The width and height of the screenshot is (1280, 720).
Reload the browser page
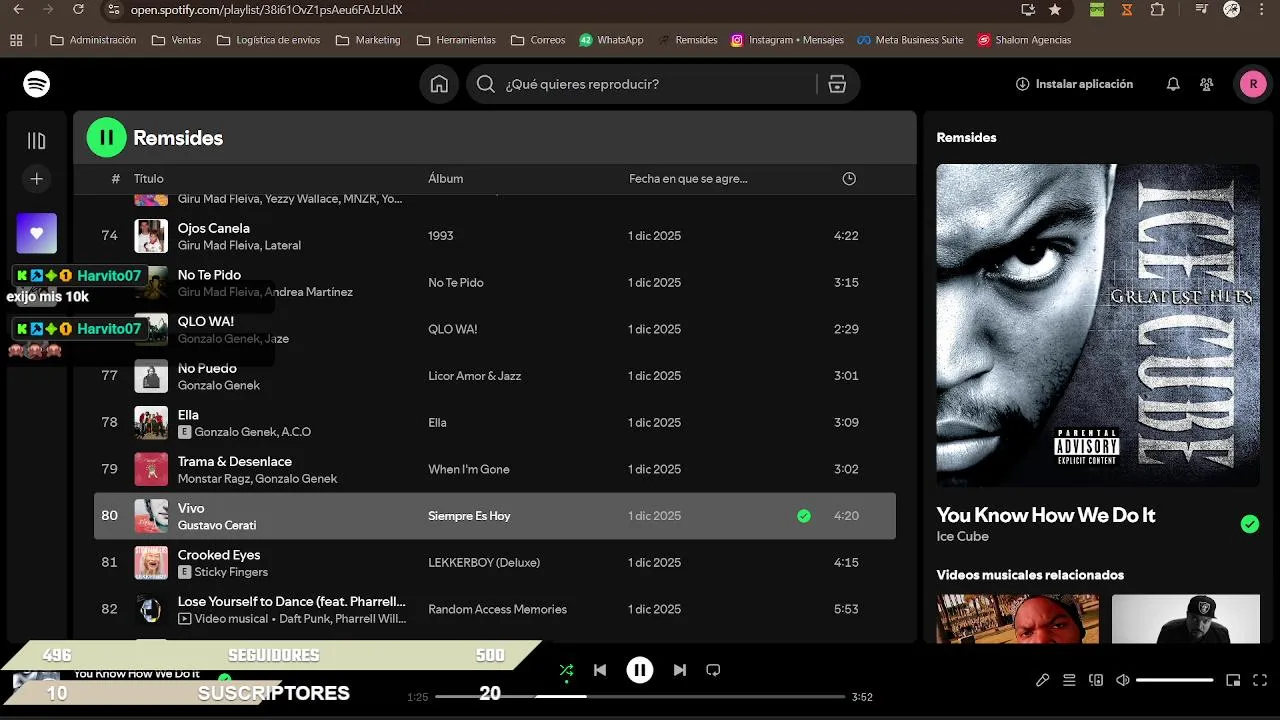(79, 9)
